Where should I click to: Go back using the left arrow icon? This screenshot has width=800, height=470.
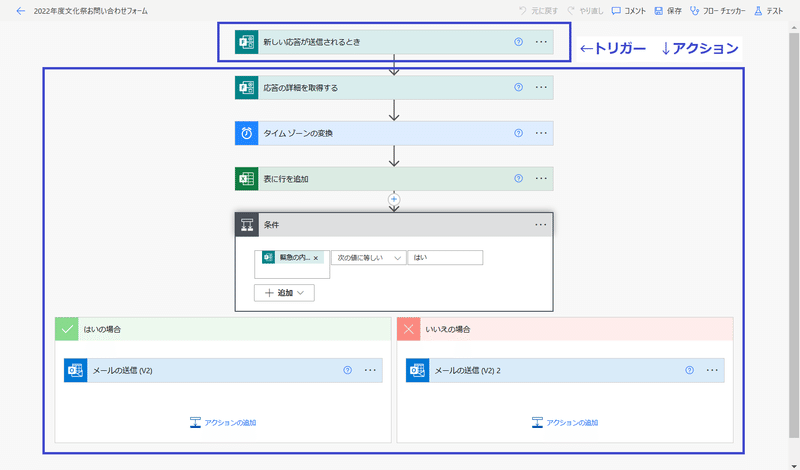(x=20, y=11)
